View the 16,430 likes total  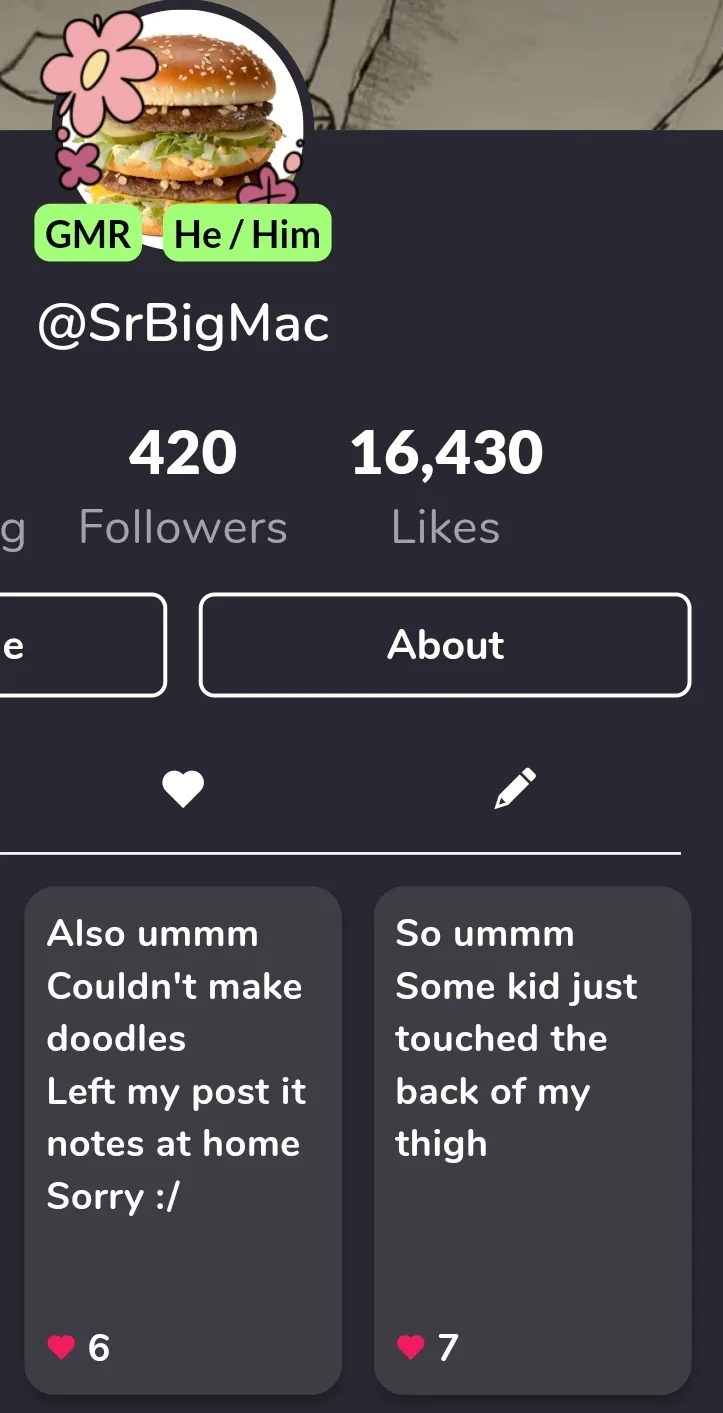[x=446, y=453]
